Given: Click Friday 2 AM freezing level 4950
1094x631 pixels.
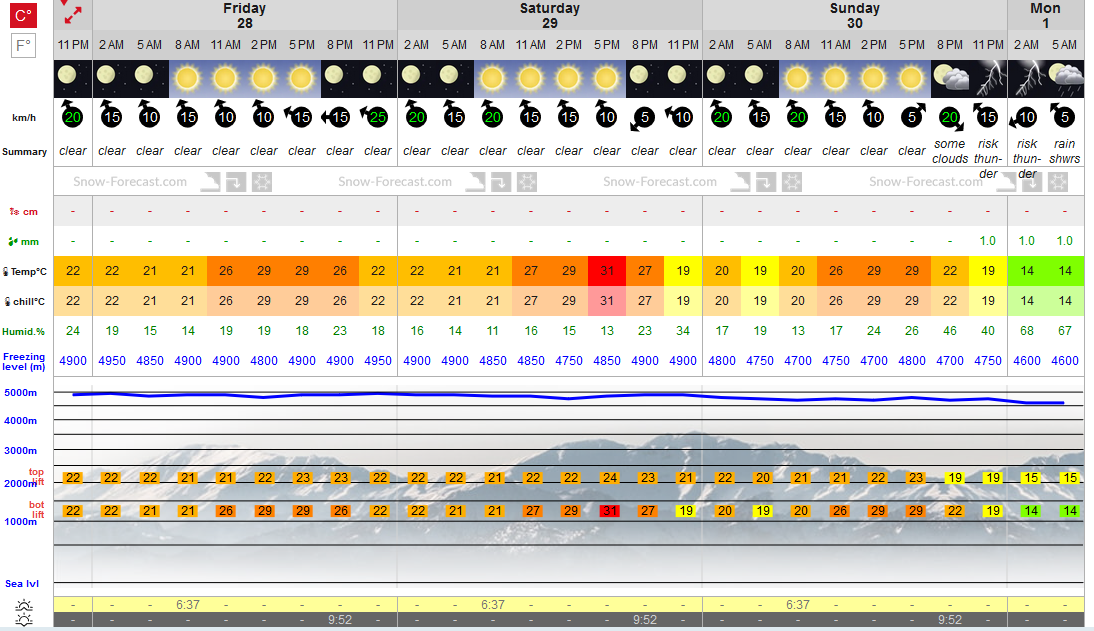Looking at the screenshot, I should coord(112,361).
